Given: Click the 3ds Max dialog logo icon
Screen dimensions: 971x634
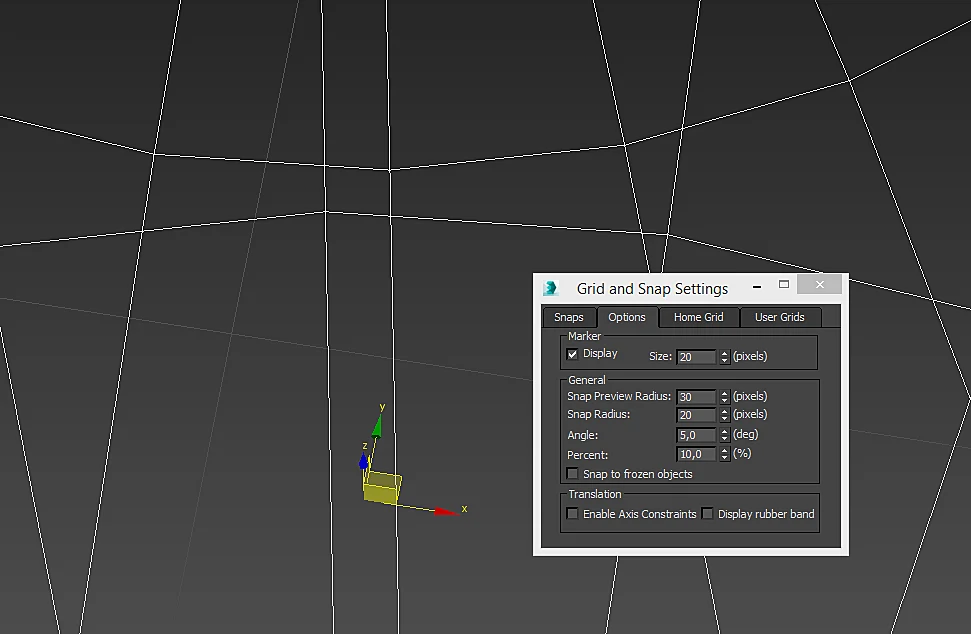Looking at the screenshot, I should point(551,288).
